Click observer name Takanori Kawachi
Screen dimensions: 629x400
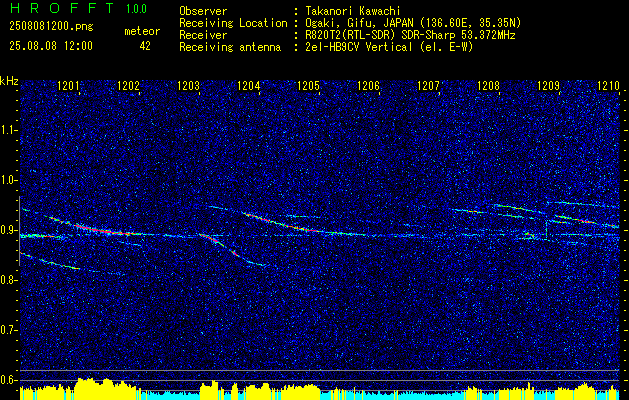tap(353, 11)
